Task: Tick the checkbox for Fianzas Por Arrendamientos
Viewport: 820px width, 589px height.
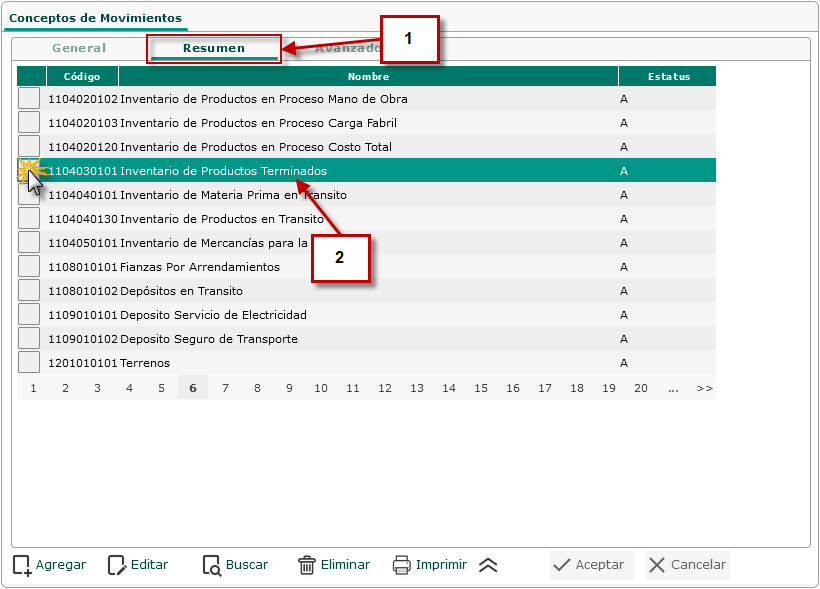Action: click(29, 266)
